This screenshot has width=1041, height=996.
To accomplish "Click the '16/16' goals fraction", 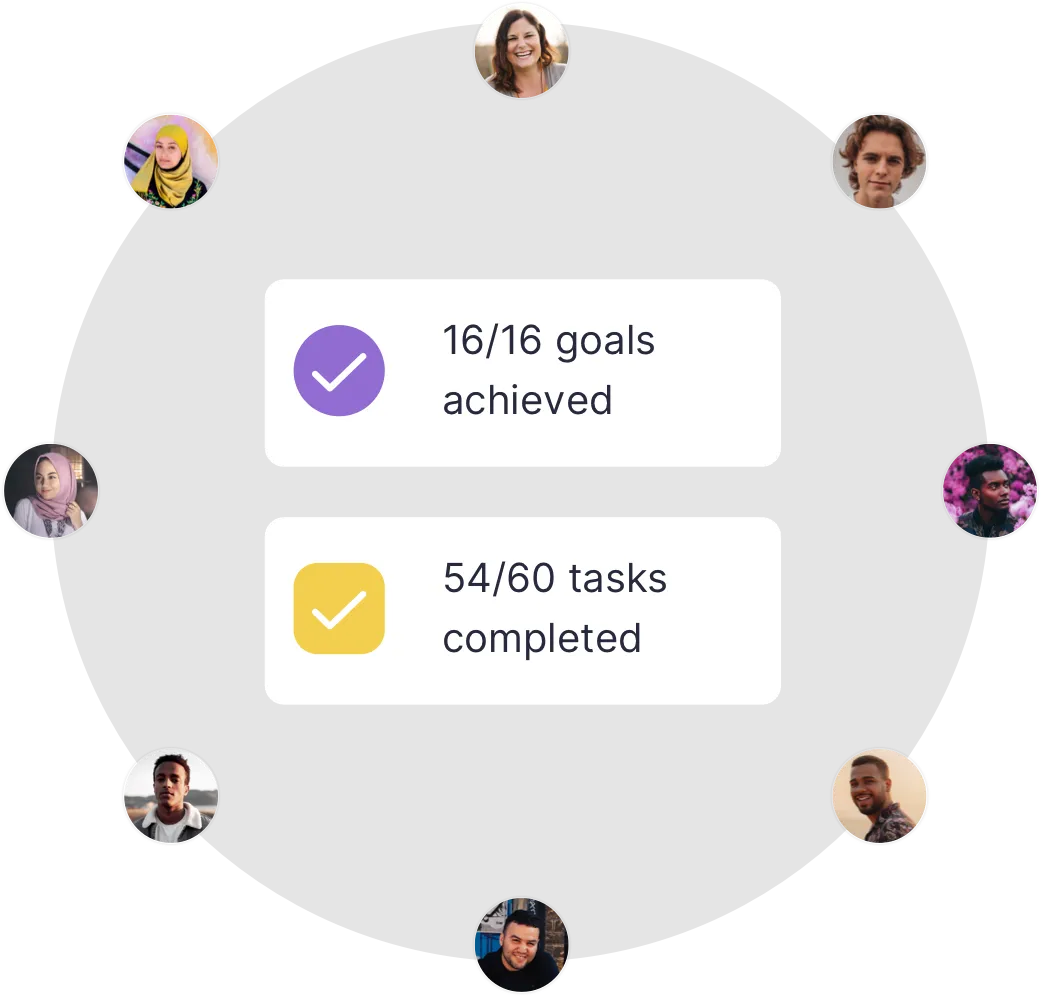I will (x=492, y=340).
